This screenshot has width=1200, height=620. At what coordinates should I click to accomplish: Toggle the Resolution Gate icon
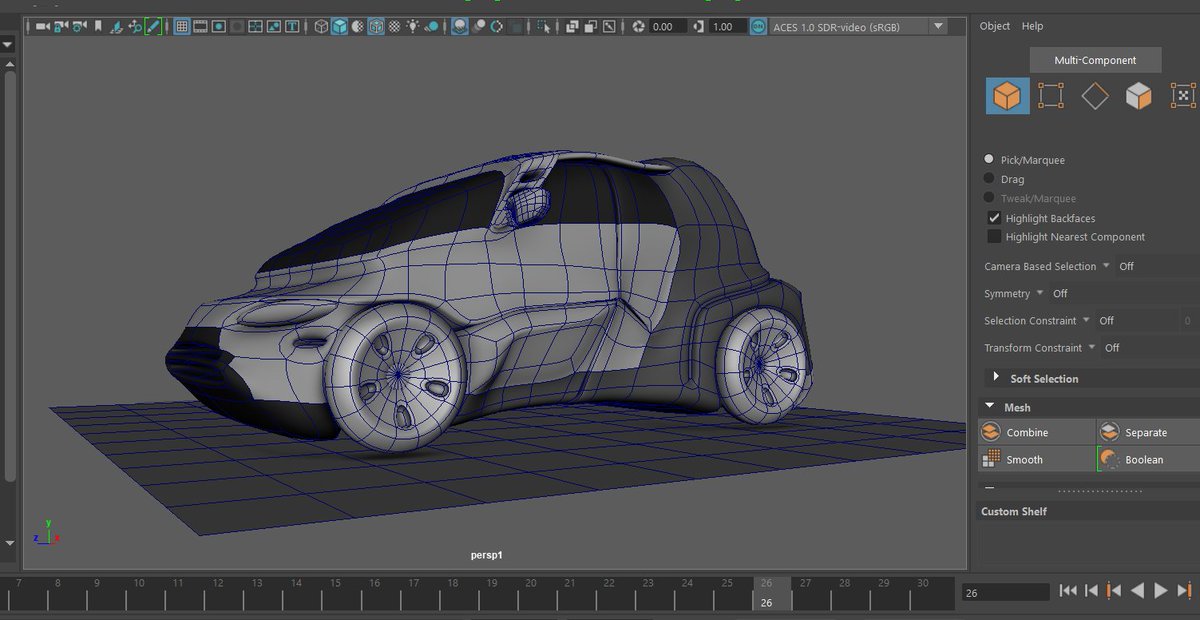219,27
